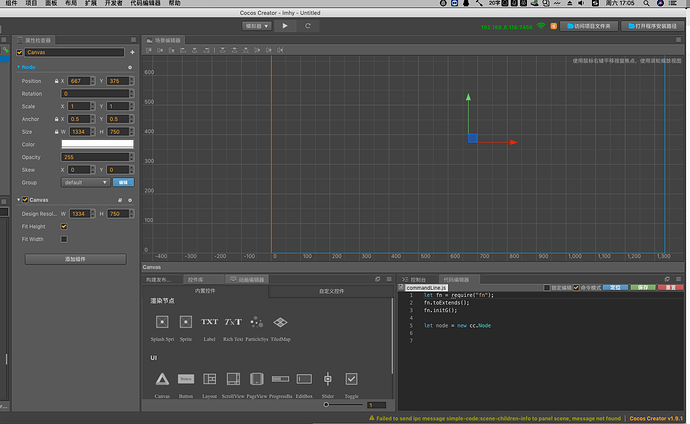The height and width of the screenshot is (424, 690).
Task: Toggle the Canvas node active checkbox
Action: (x=20, y=52)
